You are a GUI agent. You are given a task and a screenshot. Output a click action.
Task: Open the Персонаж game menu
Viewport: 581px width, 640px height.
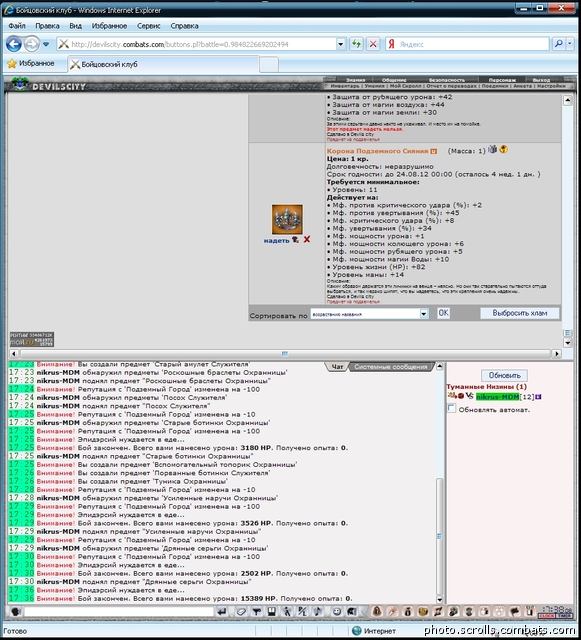pos(502,80)
